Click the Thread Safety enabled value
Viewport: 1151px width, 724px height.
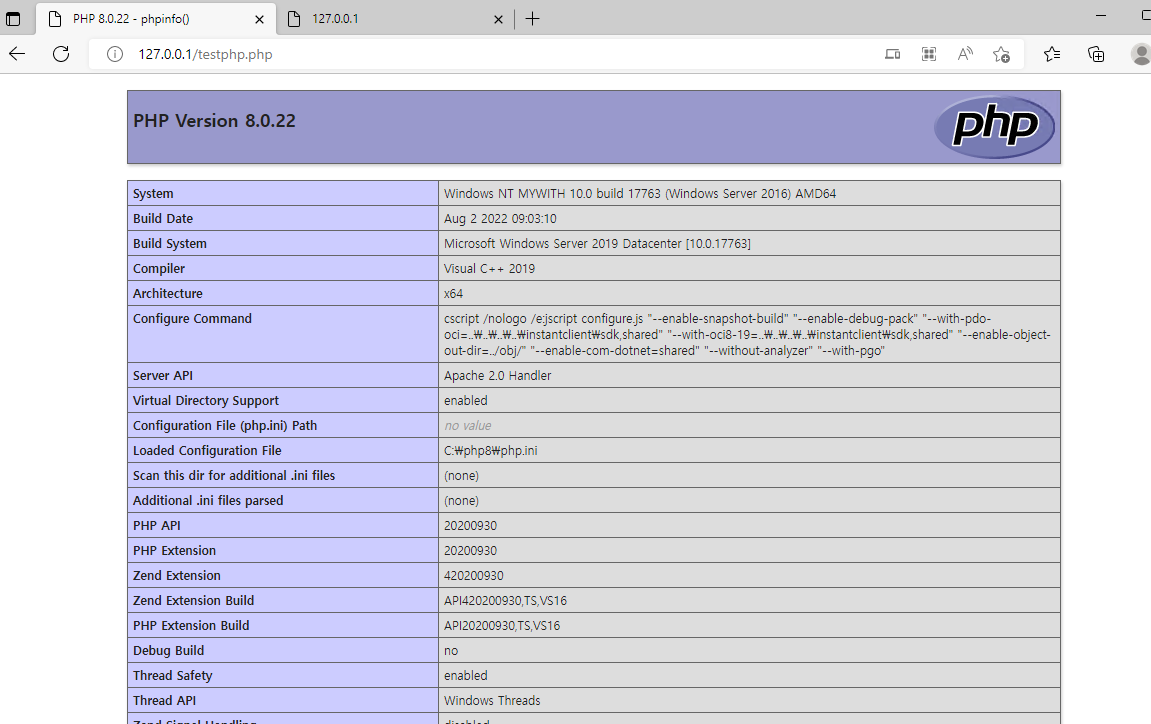click(x=465, y=676)
